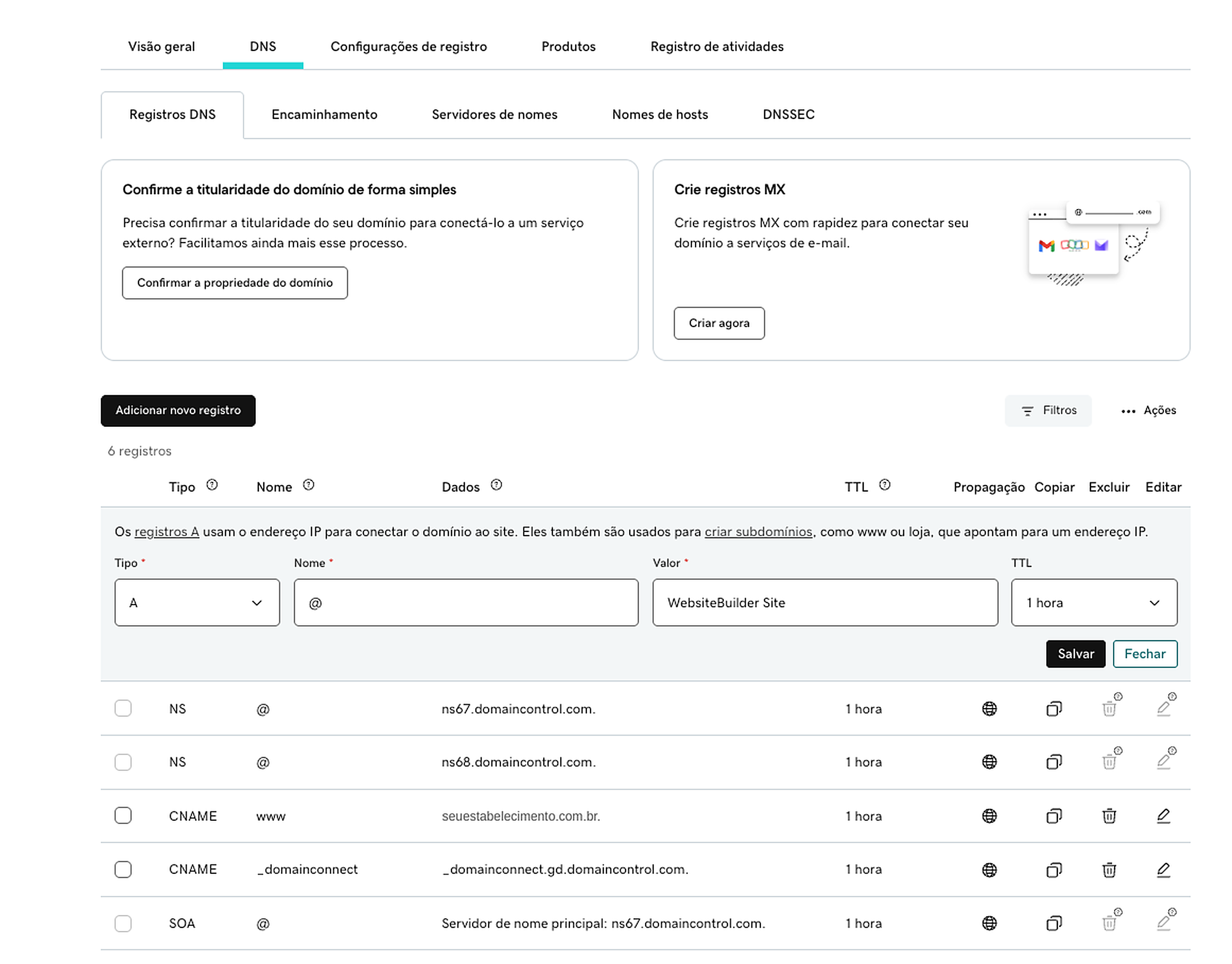
Task: Tick the www CNAME record checkbox
Action: pos(123,815)
